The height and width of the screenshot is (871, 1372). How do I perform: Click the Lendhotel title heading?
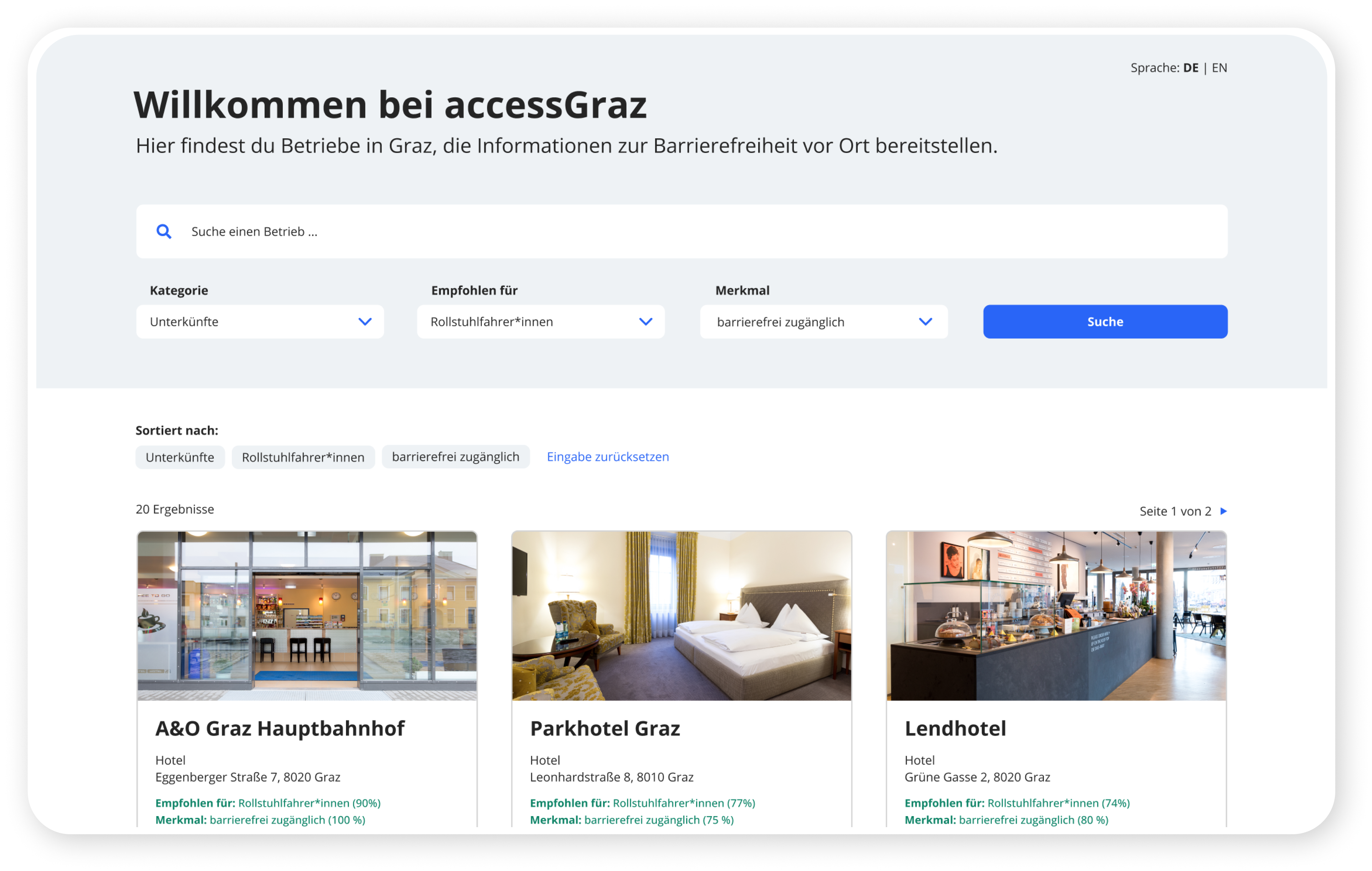click(955, 729)
